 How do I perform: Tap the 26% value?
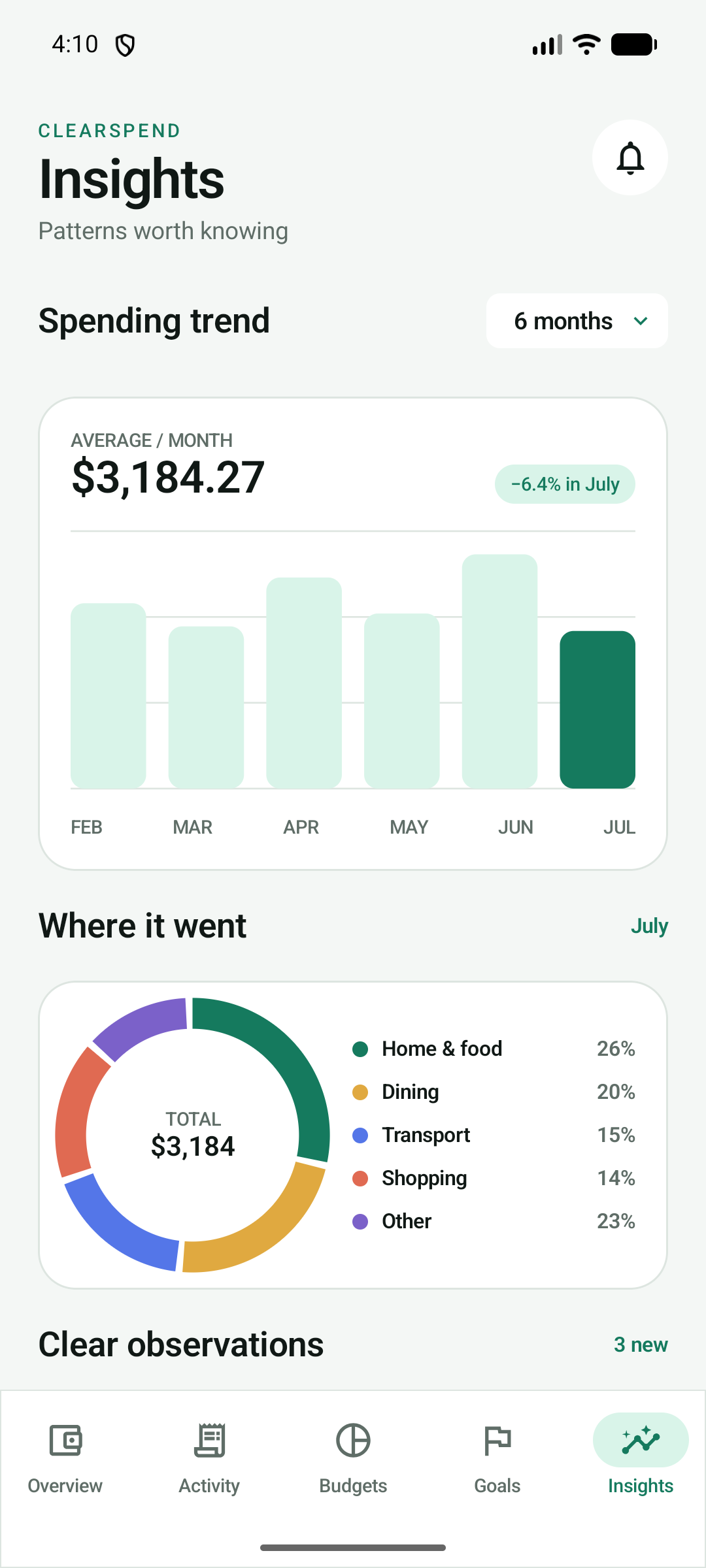(x=616, y=1049)
